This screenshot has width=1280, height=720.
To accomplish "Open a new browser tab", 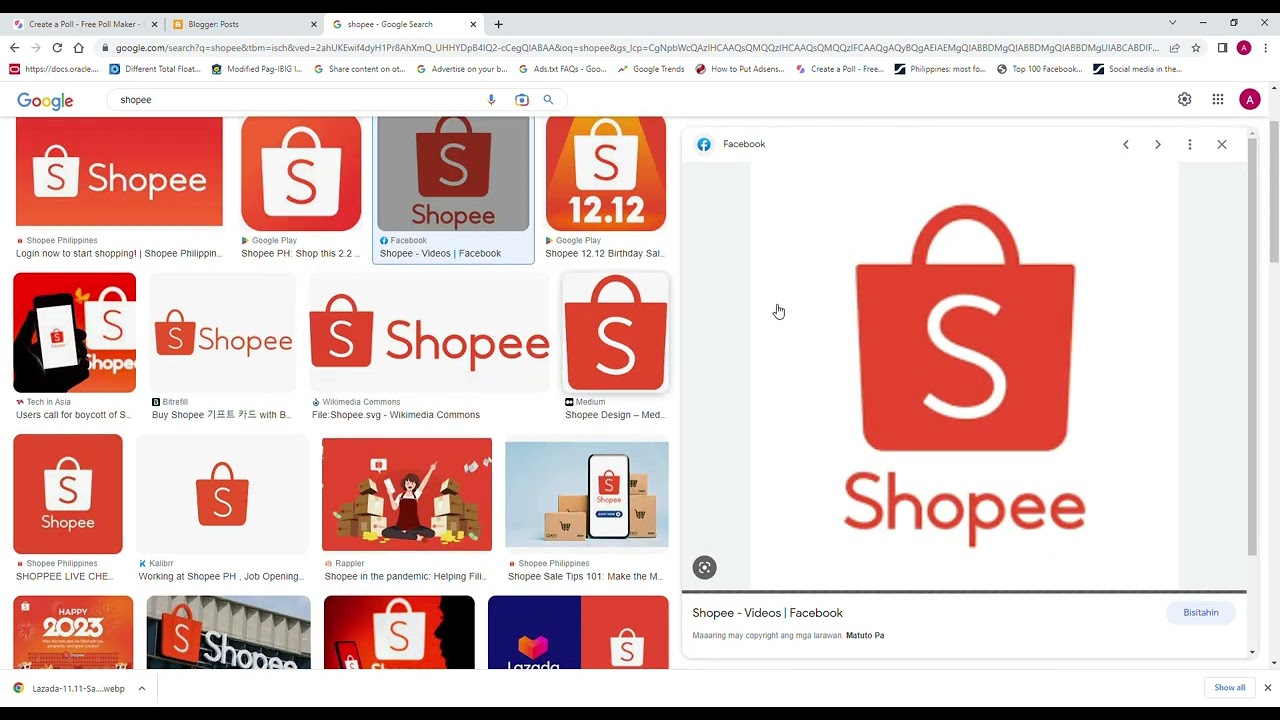I will click(498, 24).
